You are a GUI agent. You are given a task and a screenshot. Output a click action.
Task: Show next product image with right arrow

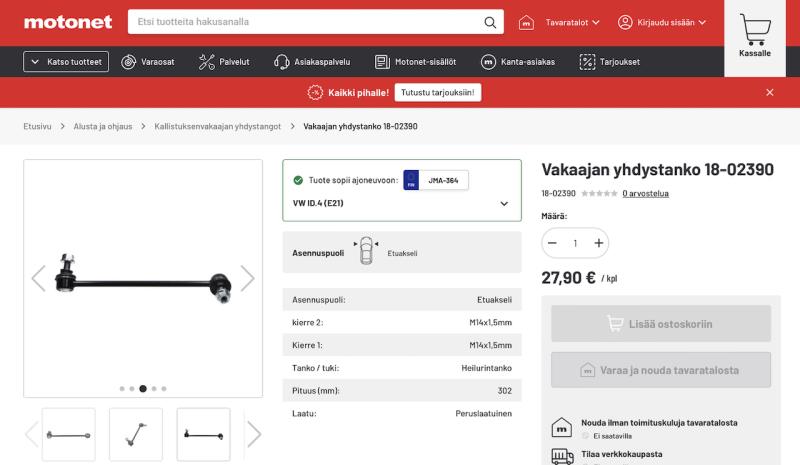click(x=247, y=278)
